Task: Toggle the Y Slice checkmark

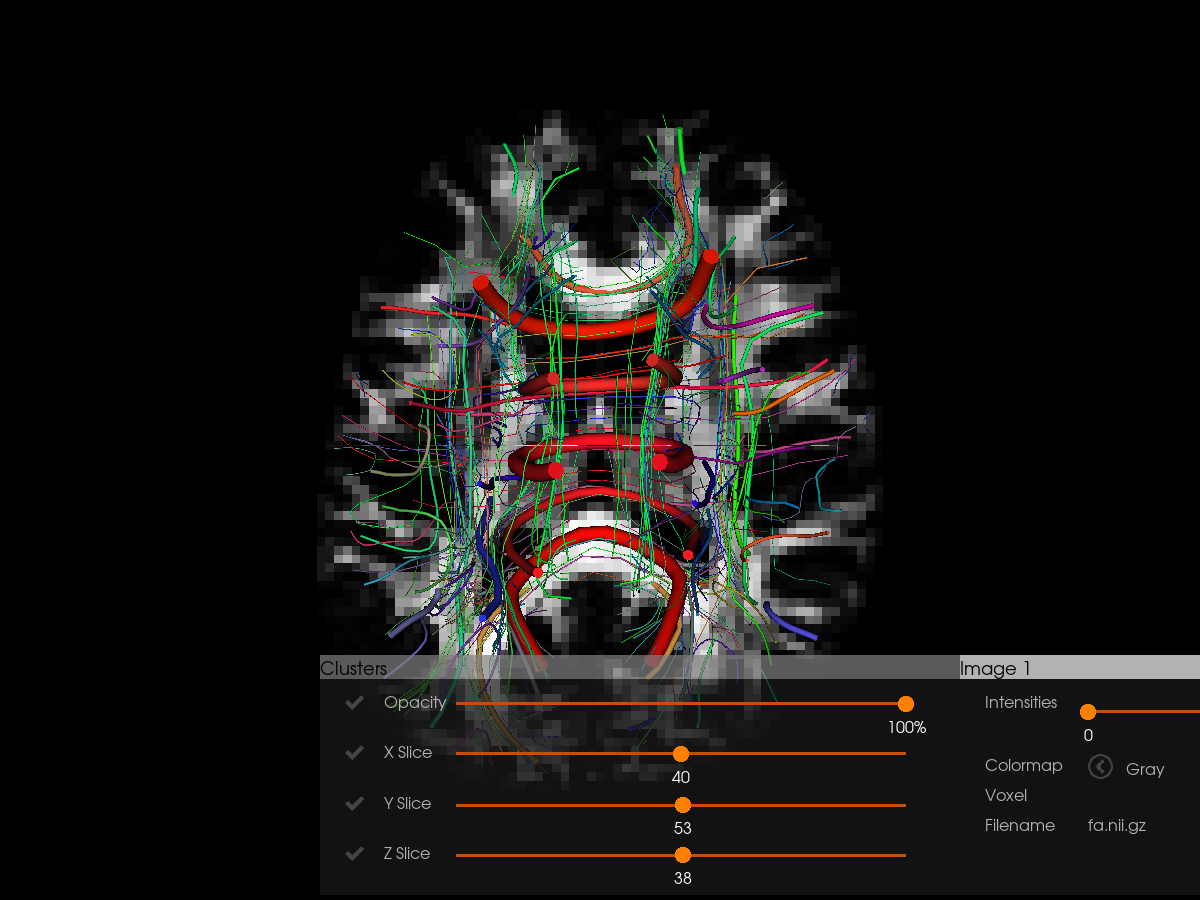Action: pyautogui.click(x=354, y=804)
